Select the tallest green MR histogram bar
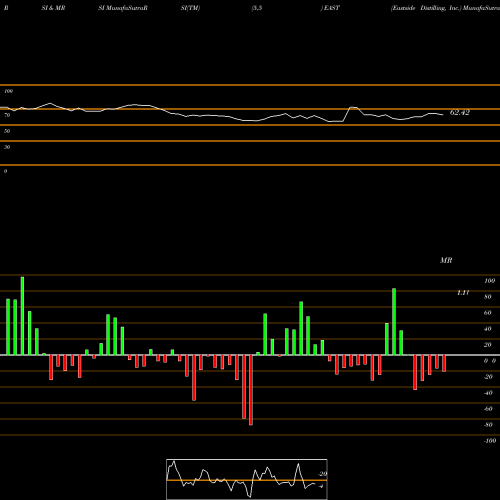 pos(22,316)
